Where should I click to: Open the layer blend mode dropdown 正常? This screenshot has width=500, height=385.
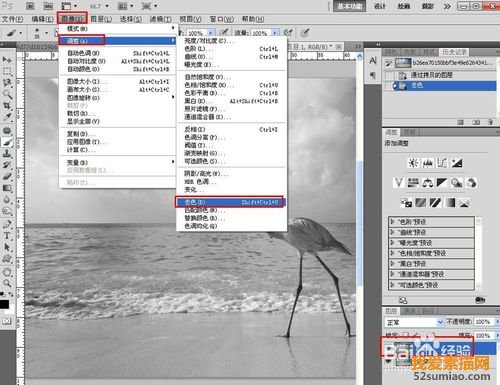[x=415, y=322]
